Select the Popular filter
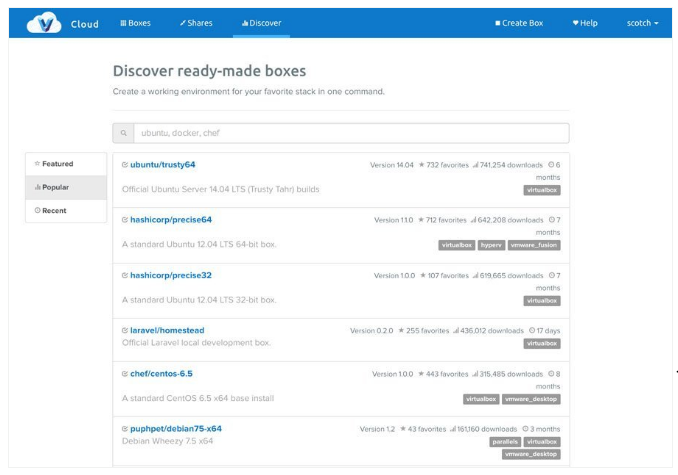The image size is (678, 475). (x=66, y=187)
